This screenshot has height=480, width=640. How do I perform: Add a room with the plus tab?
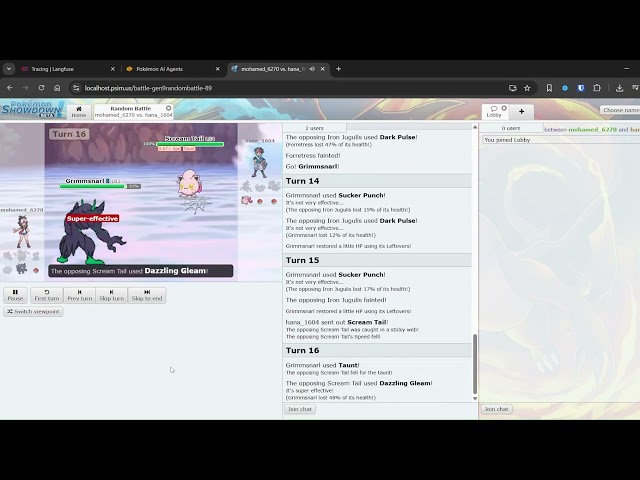[522, 111]
